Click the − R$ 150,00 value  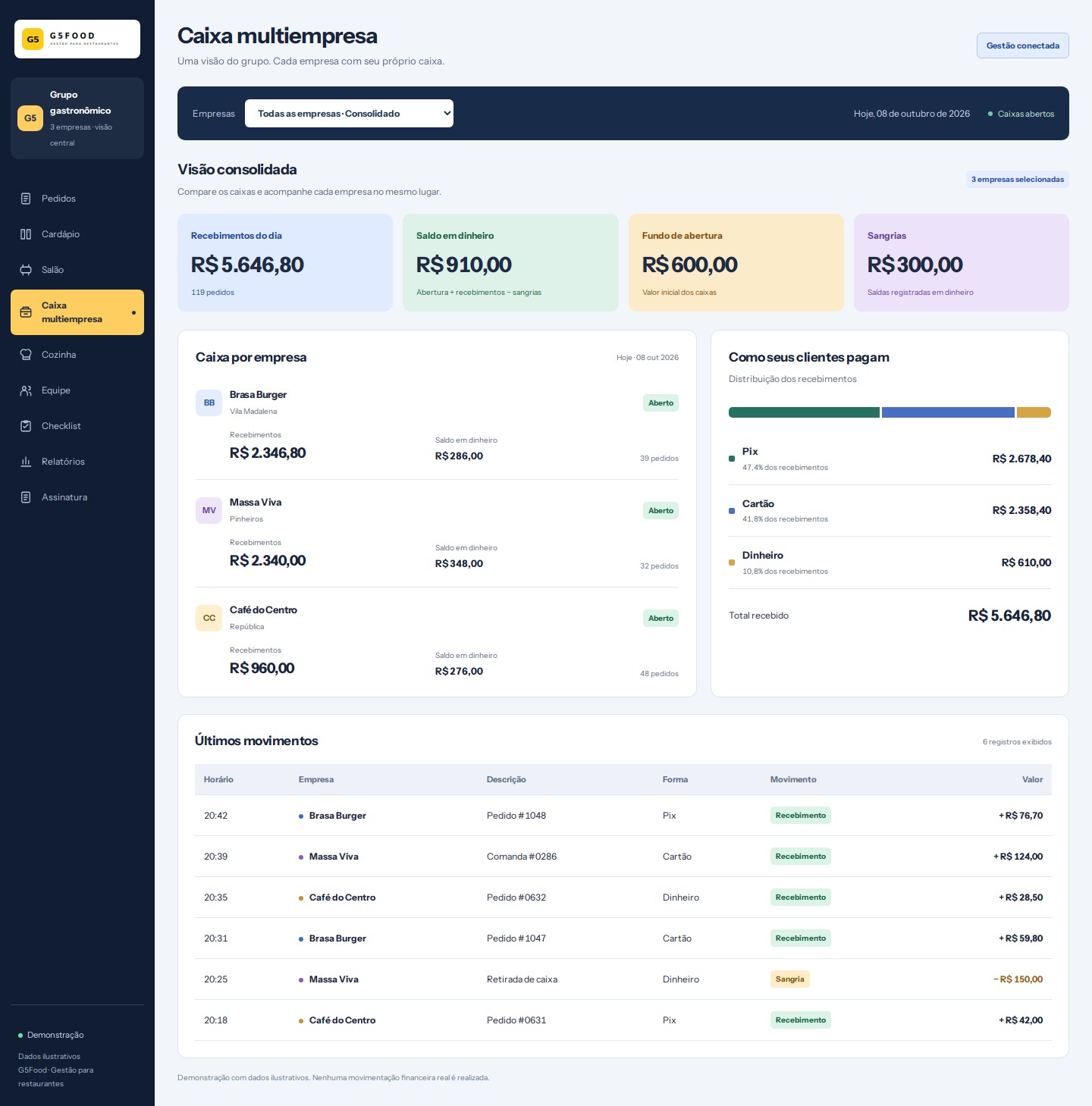1018,979
